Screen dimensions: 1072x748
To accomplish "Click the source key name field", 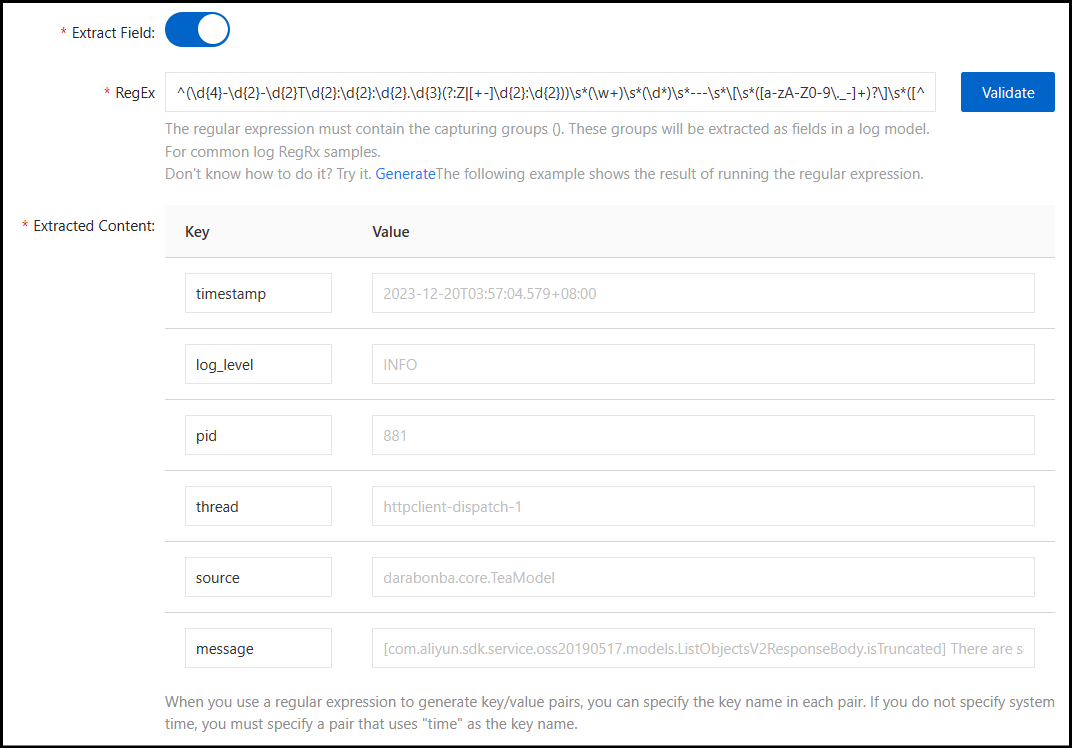I will point(258,578).
